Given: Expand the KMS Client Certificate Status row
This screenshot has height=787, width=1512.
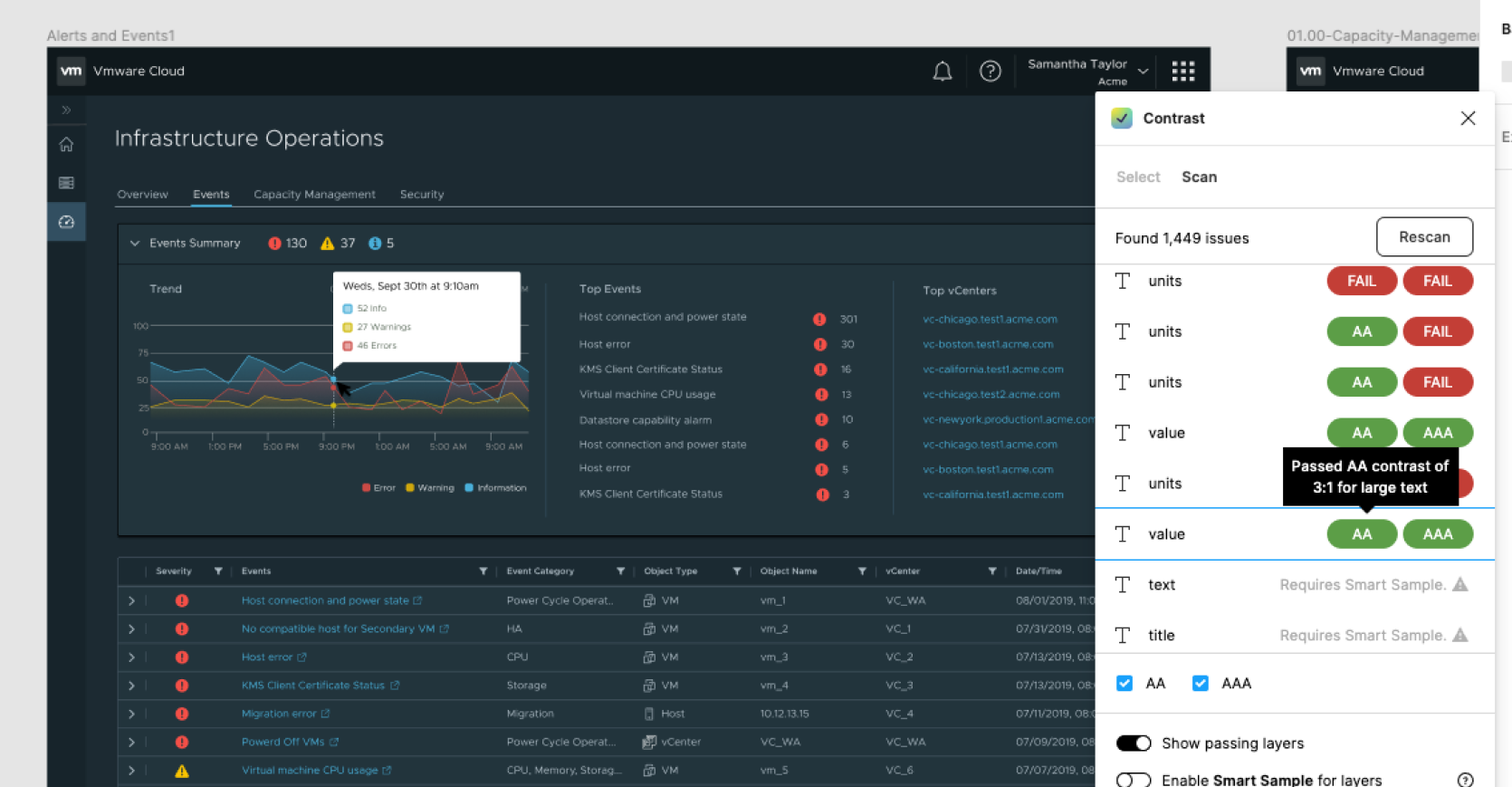Looking at the screenshot, I should (131, 686).
